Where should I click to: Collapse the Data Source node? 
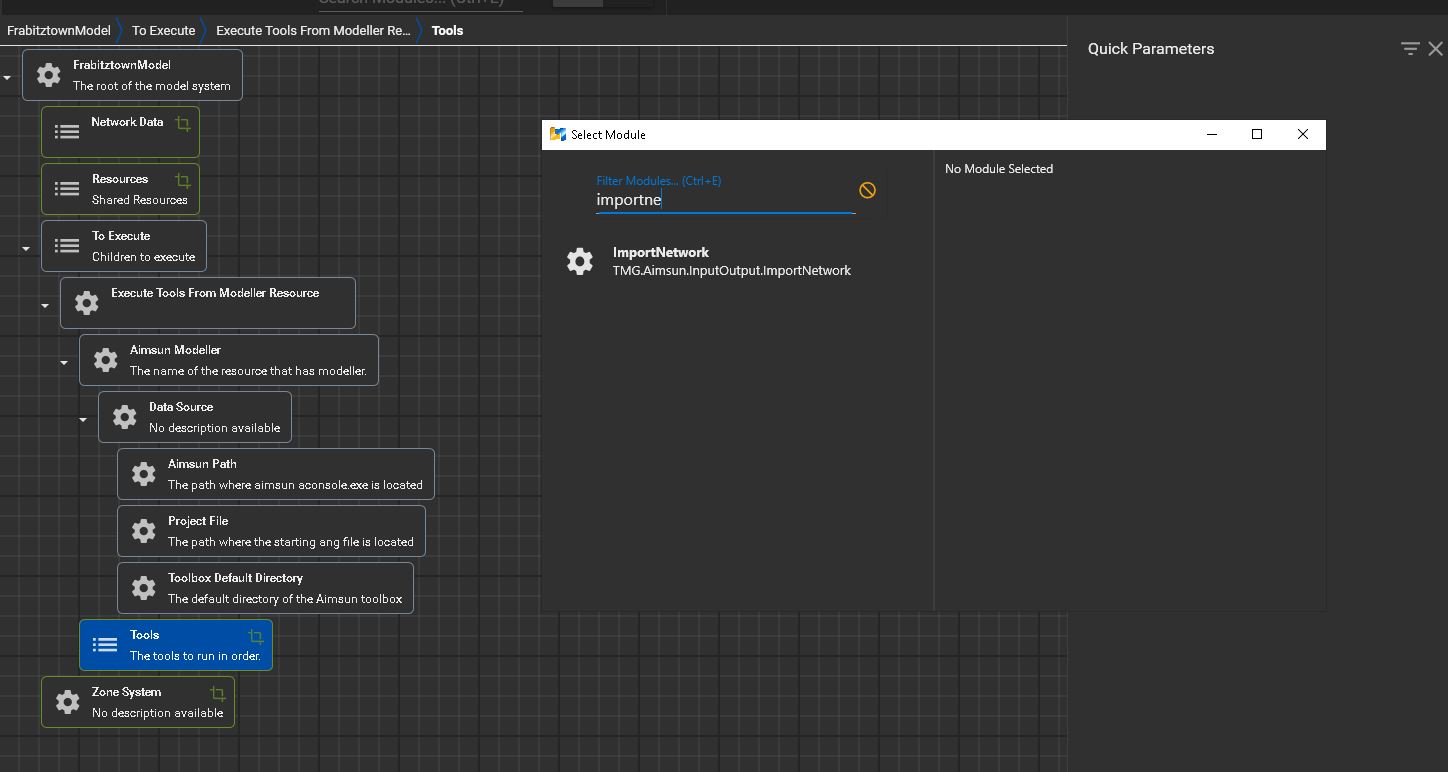[83, 419]
